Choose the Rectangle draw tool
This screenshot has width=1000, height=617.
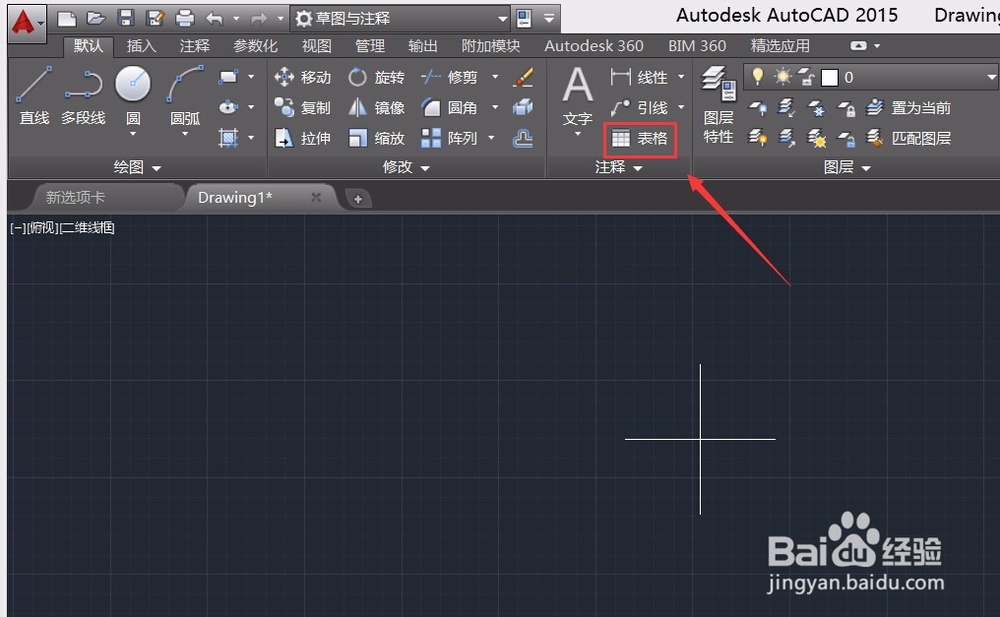point(228,77)
